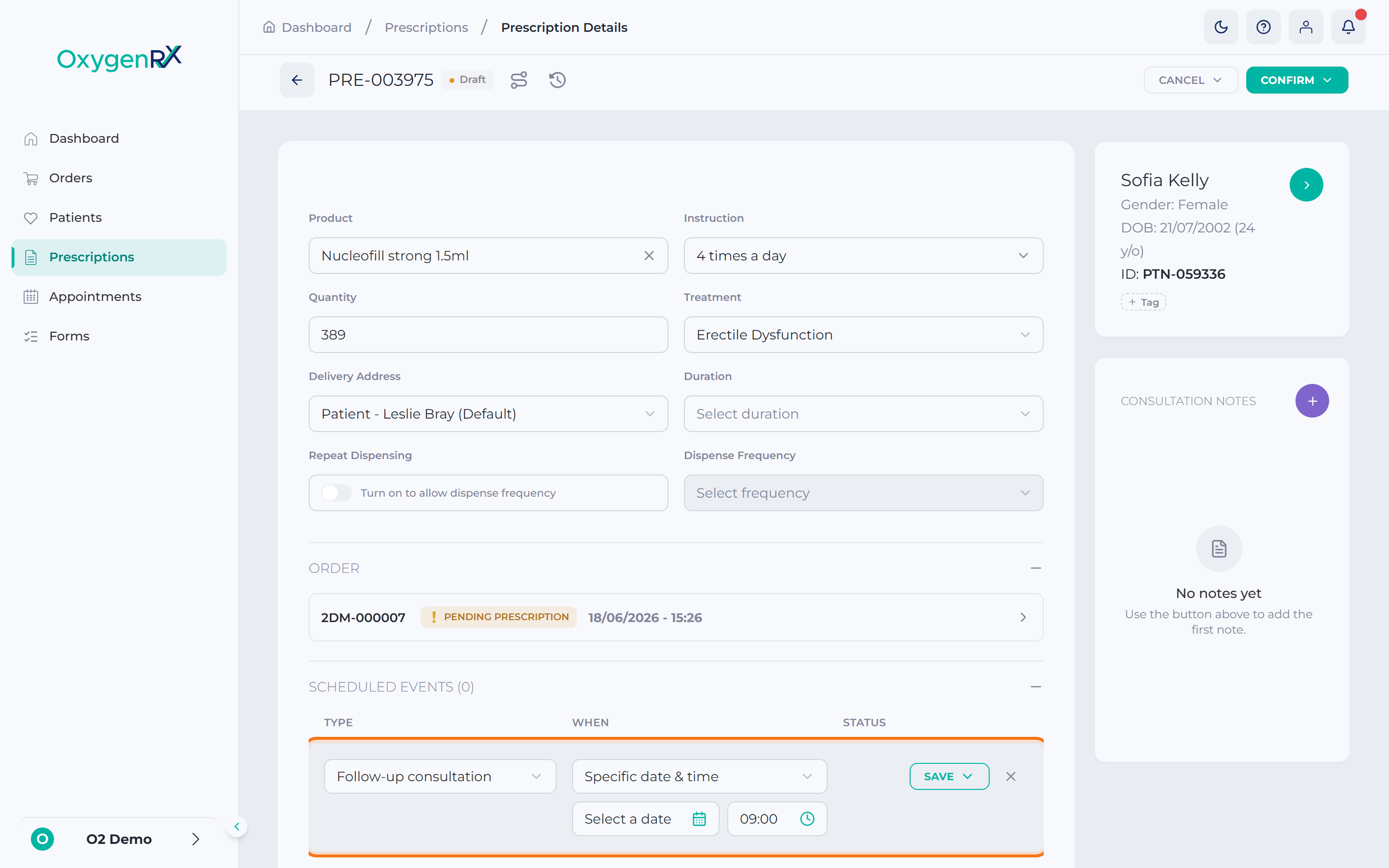Toggle dark mode moon icon
This screenshot has height=868, width=1389.
1221,27
